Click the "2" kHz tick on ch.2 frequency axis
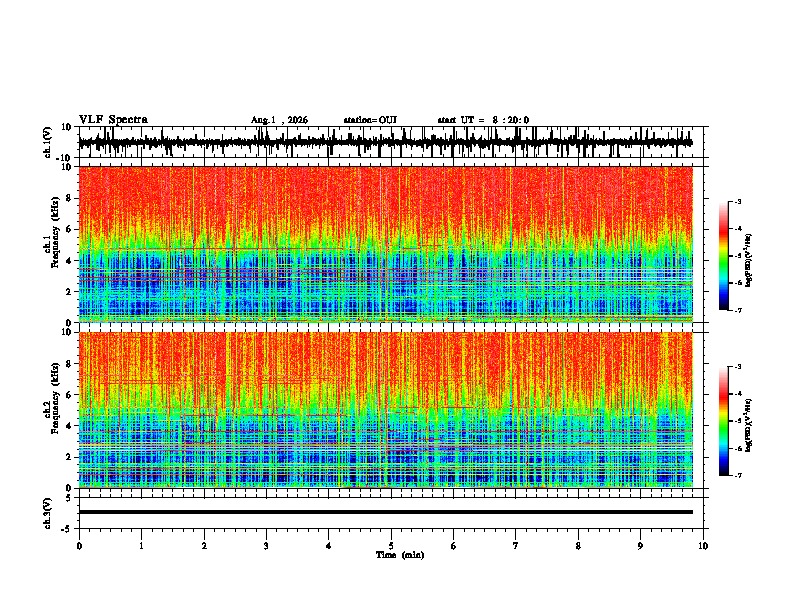This screenshot has width=792, height=612. 69,457
